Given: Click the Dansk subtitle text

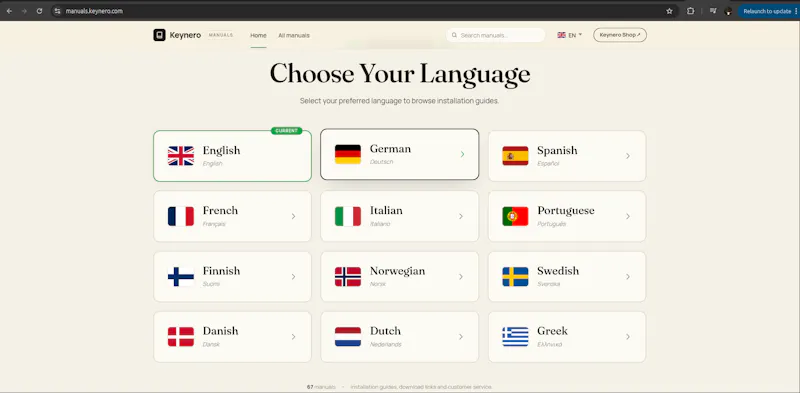Looking at the screenshot, I should coord(211,345).
